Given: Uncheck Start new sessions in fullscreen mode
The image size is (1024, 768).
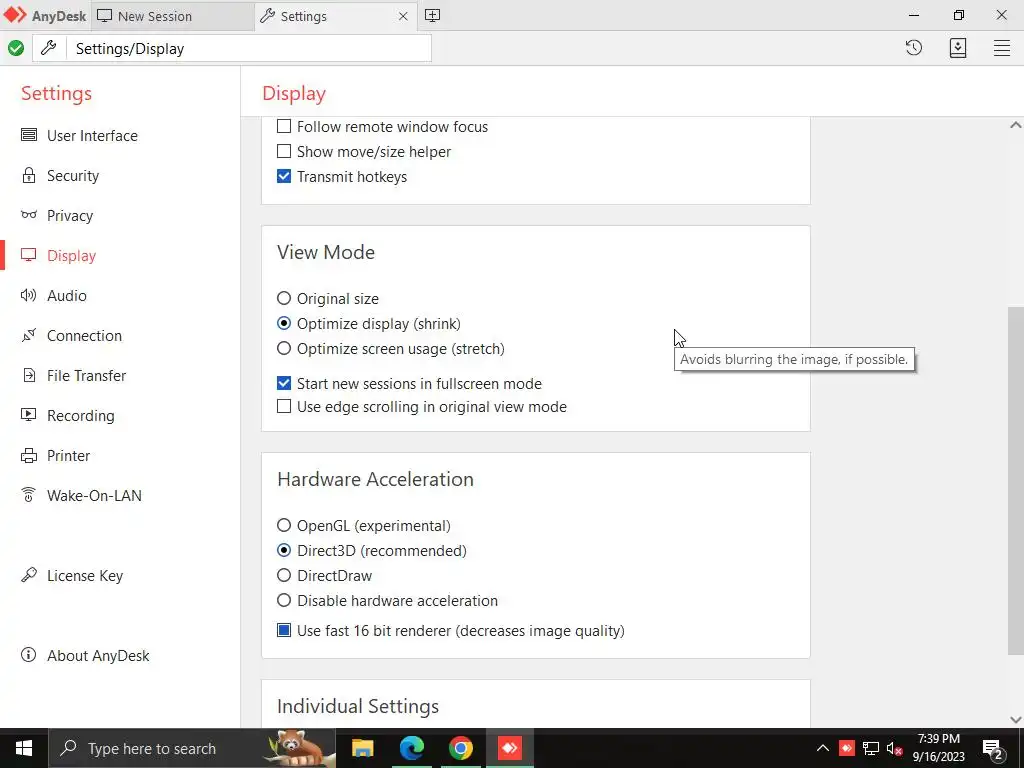Looking at the screenshot, I should tap(284, 383).
